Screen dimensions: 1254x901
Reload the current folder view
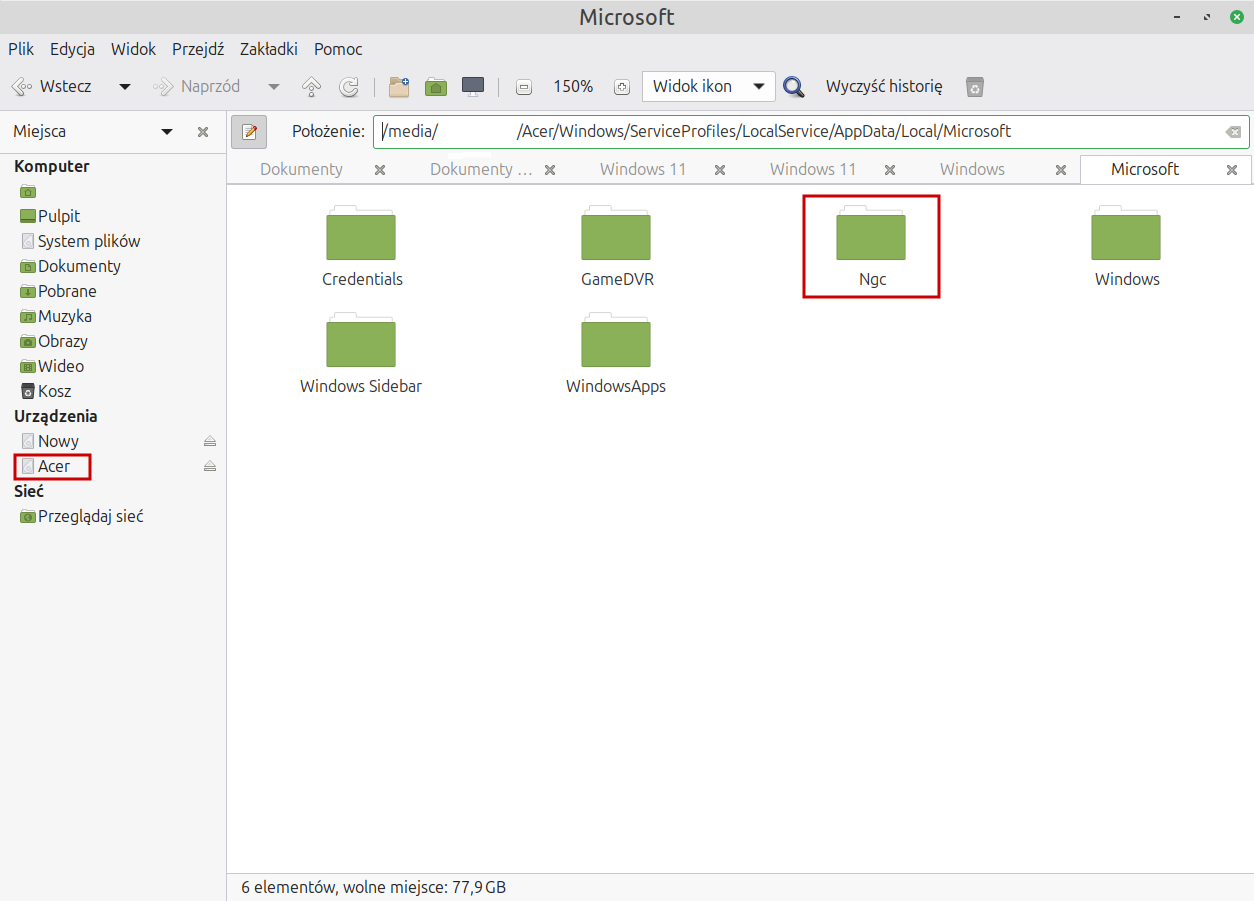[349, 87]
